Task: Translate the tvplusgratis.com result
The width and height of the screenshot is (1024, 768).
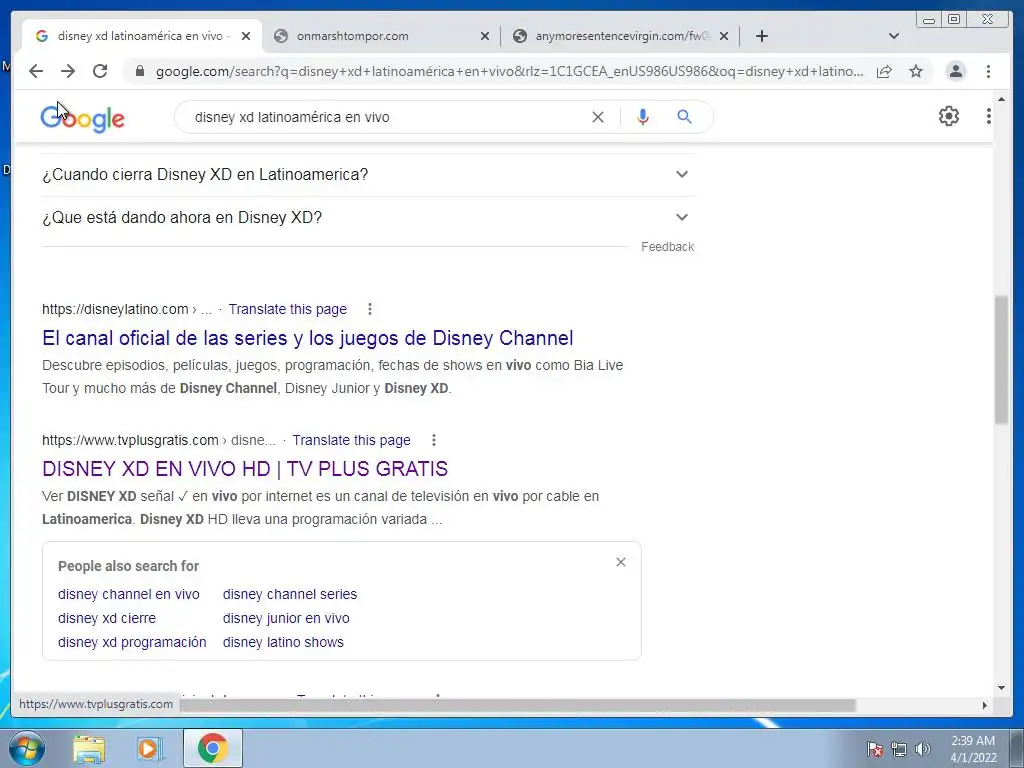Action: pos(351,440)
